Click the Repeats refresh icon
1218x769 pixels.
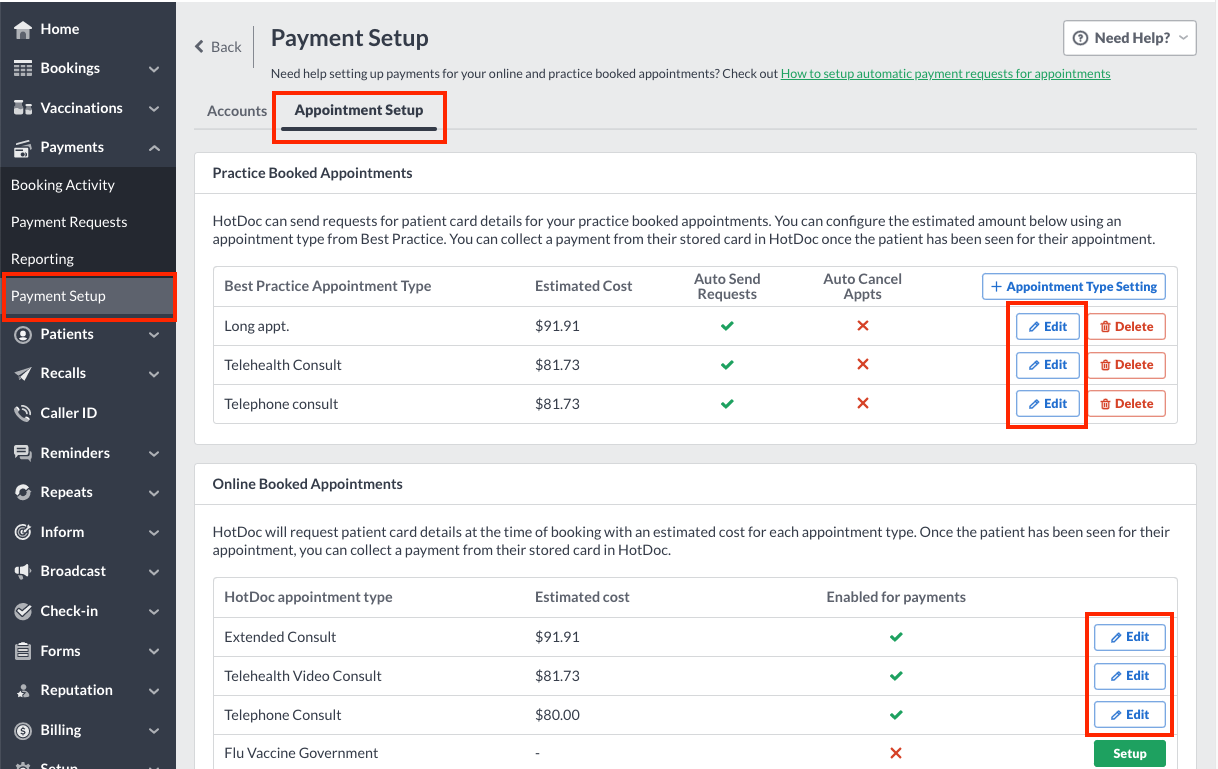point(23,492)
